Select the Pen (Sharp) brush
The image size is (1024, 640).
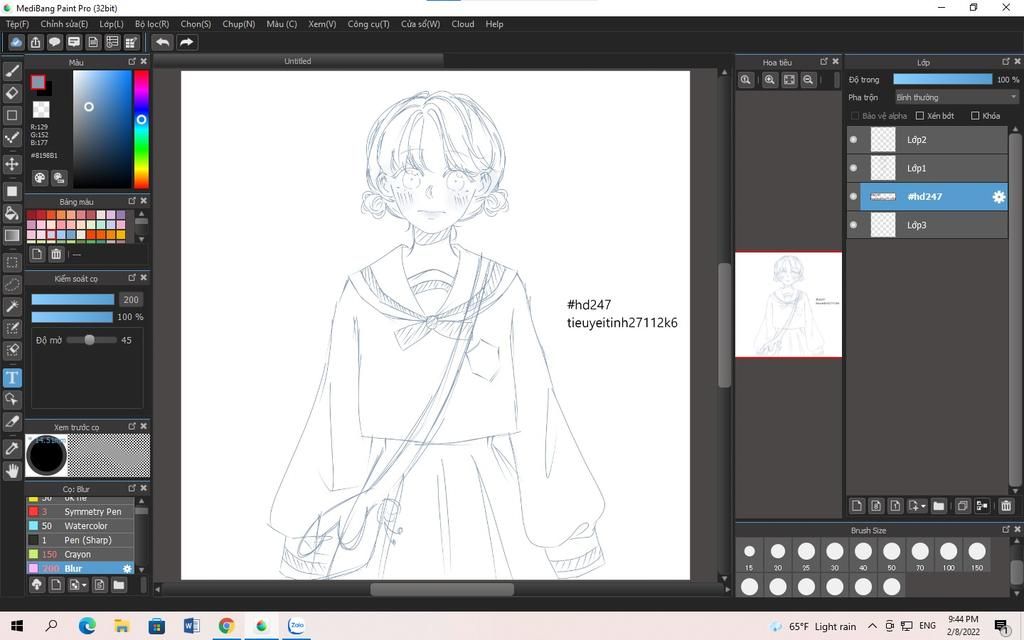point(80,540)
